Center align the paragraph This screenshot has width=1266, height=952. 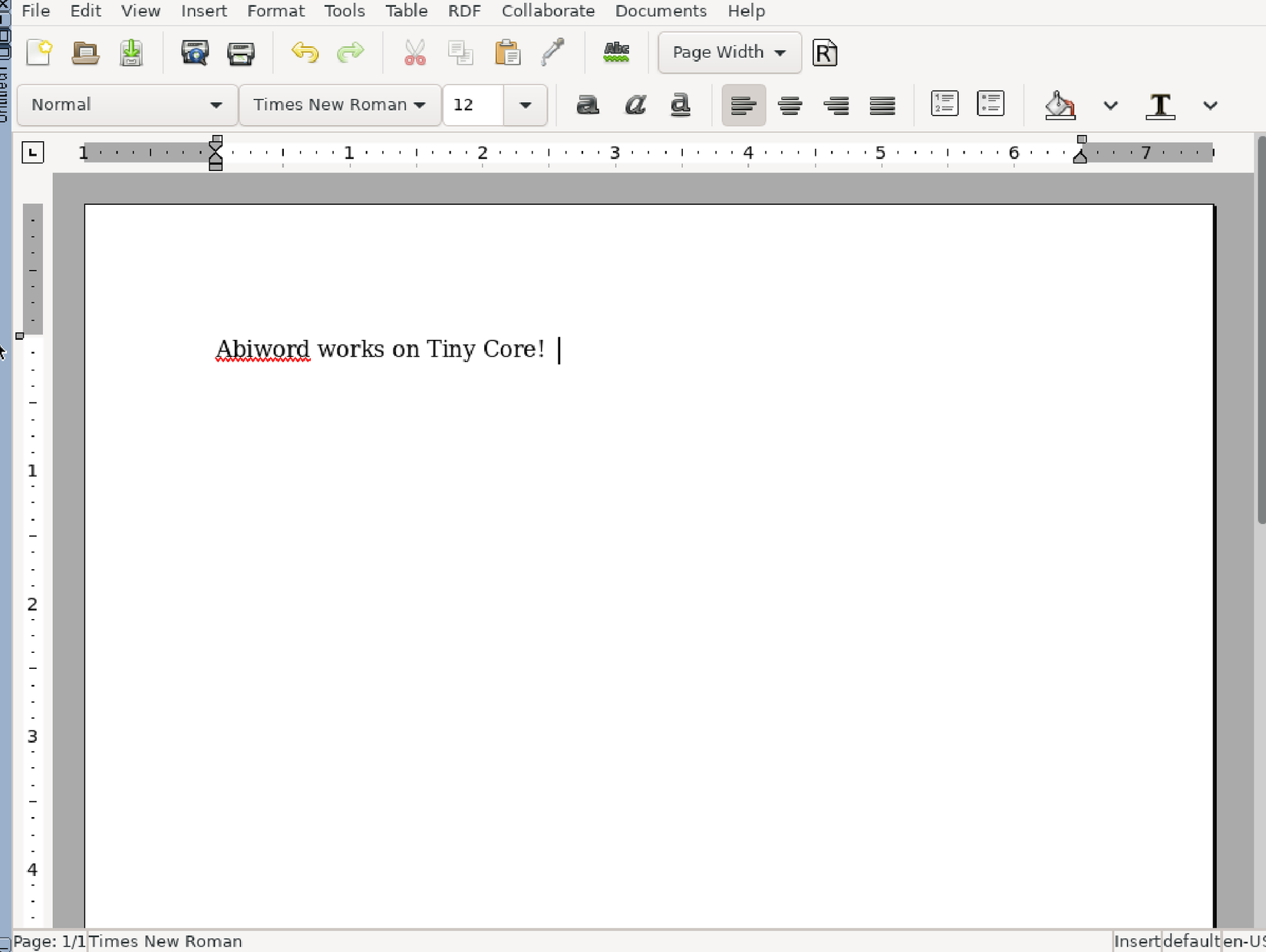(790, 105)
